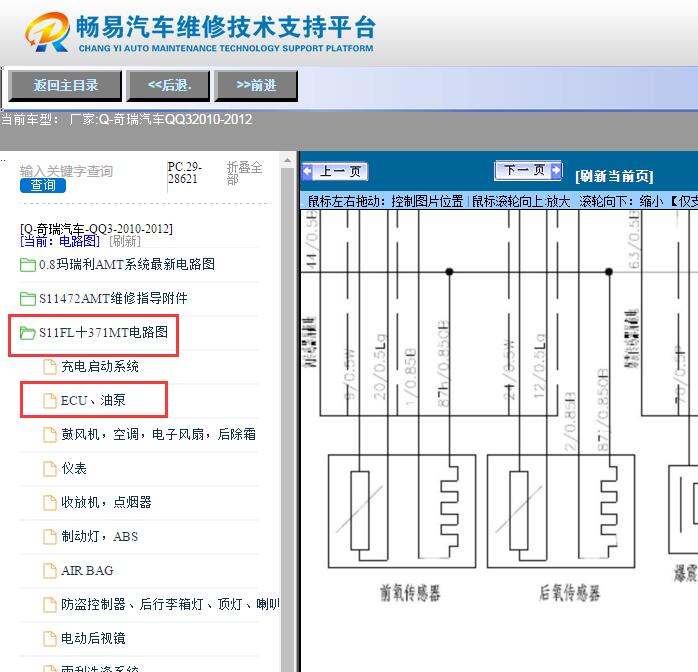698x672 pixels.
Task: Click [刷新当前页] to reload the diagram
Action: point(614,176)
